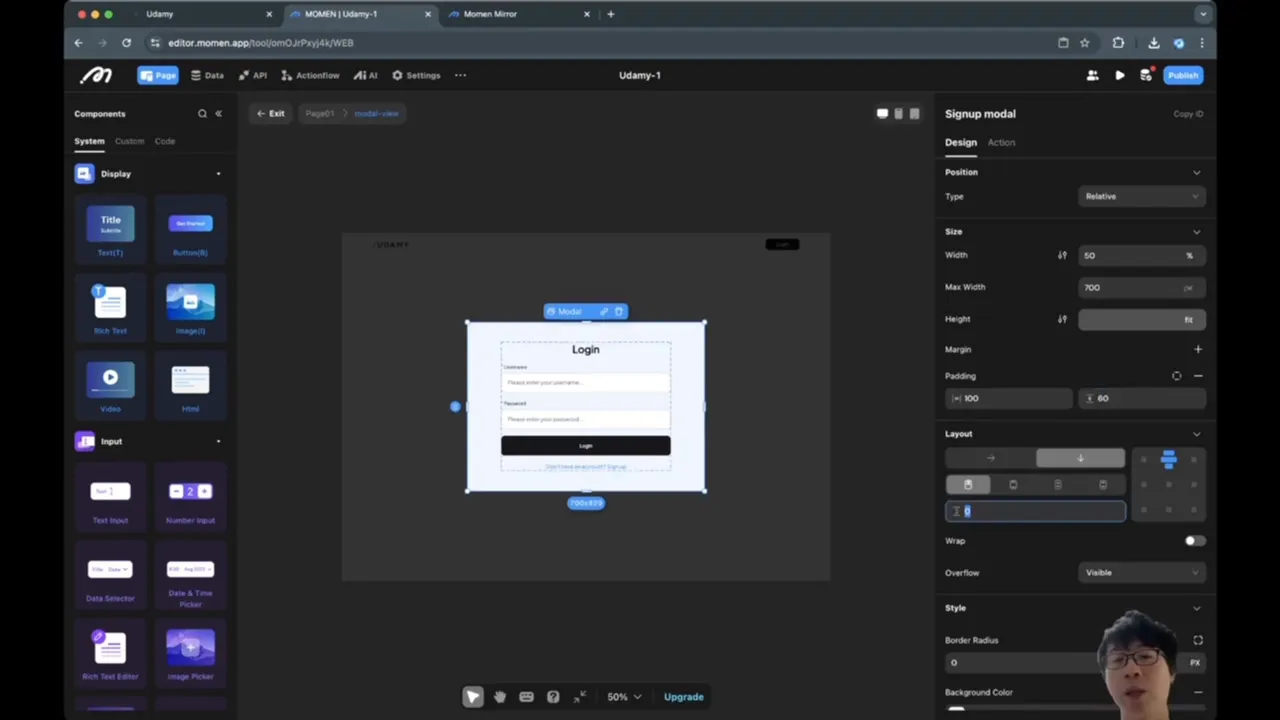This screenshot has height=720, width=1280.
Task: Select top-center alignment in the alignment grid
Action: (x=1168, y=460)
